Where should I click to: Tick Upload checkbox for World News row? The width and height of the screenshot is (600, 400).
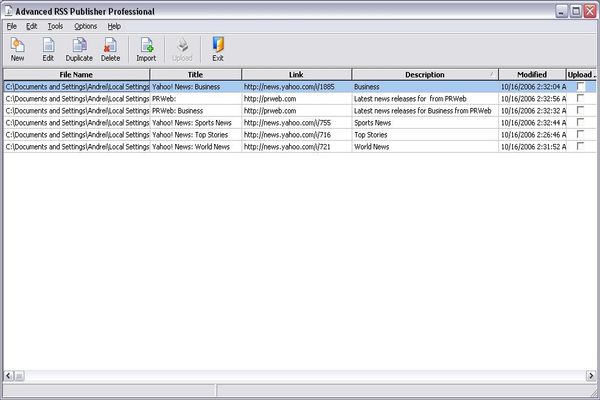[580, 146]
